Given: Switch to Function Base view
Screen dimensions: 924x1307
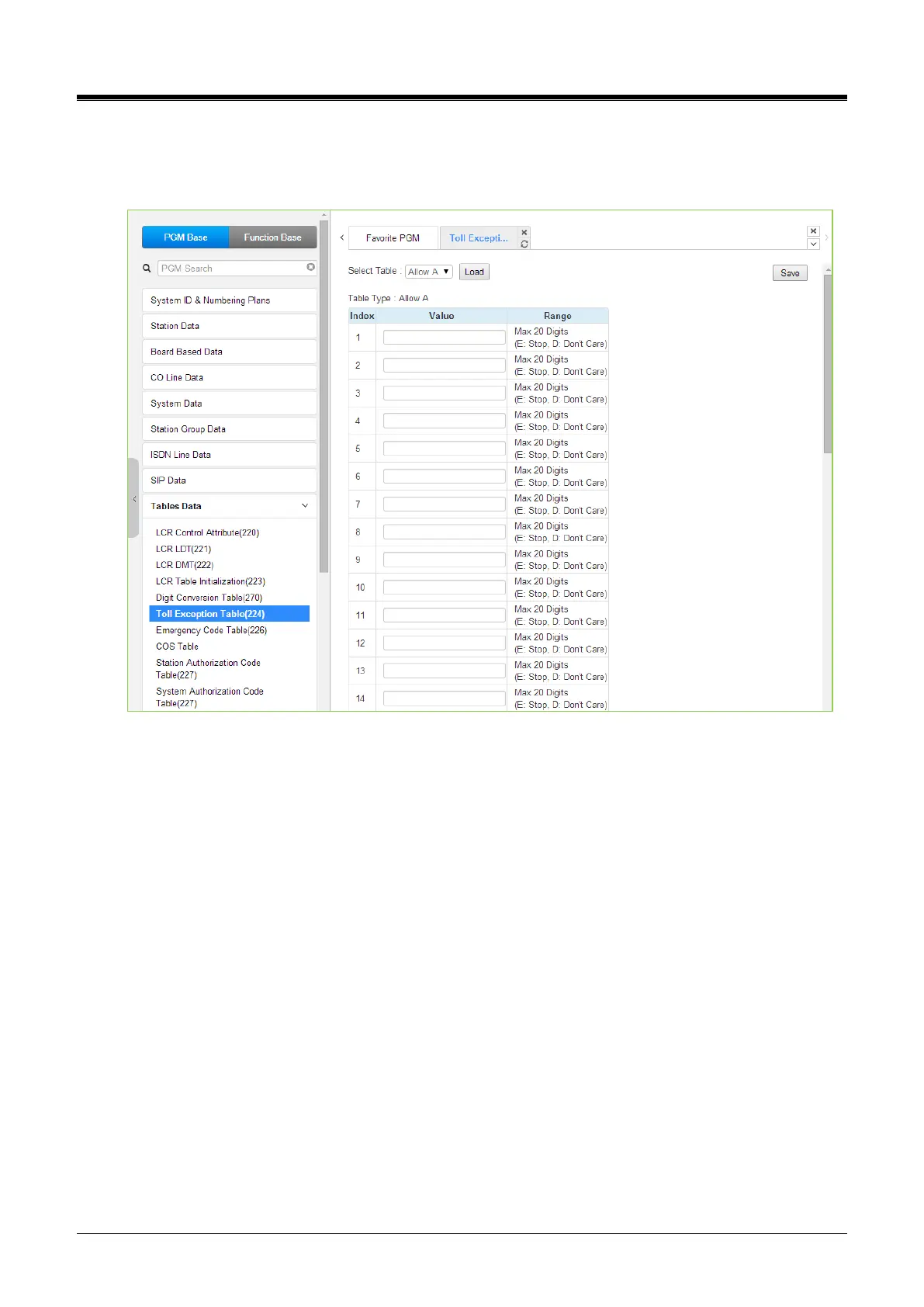Looking at the screenshot, I should click(273, 237).
